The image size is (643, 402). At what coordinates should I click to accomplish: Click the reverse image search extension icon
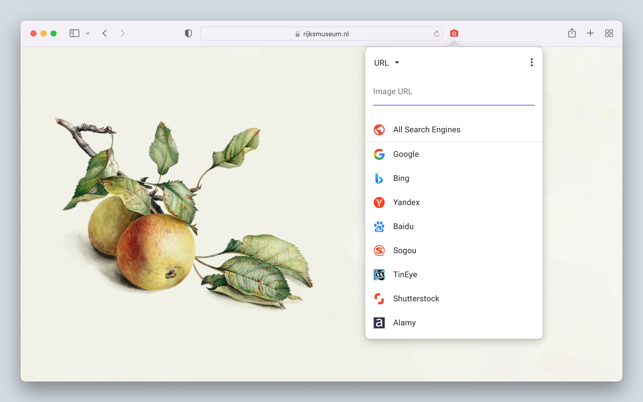[x=454, y=33]
